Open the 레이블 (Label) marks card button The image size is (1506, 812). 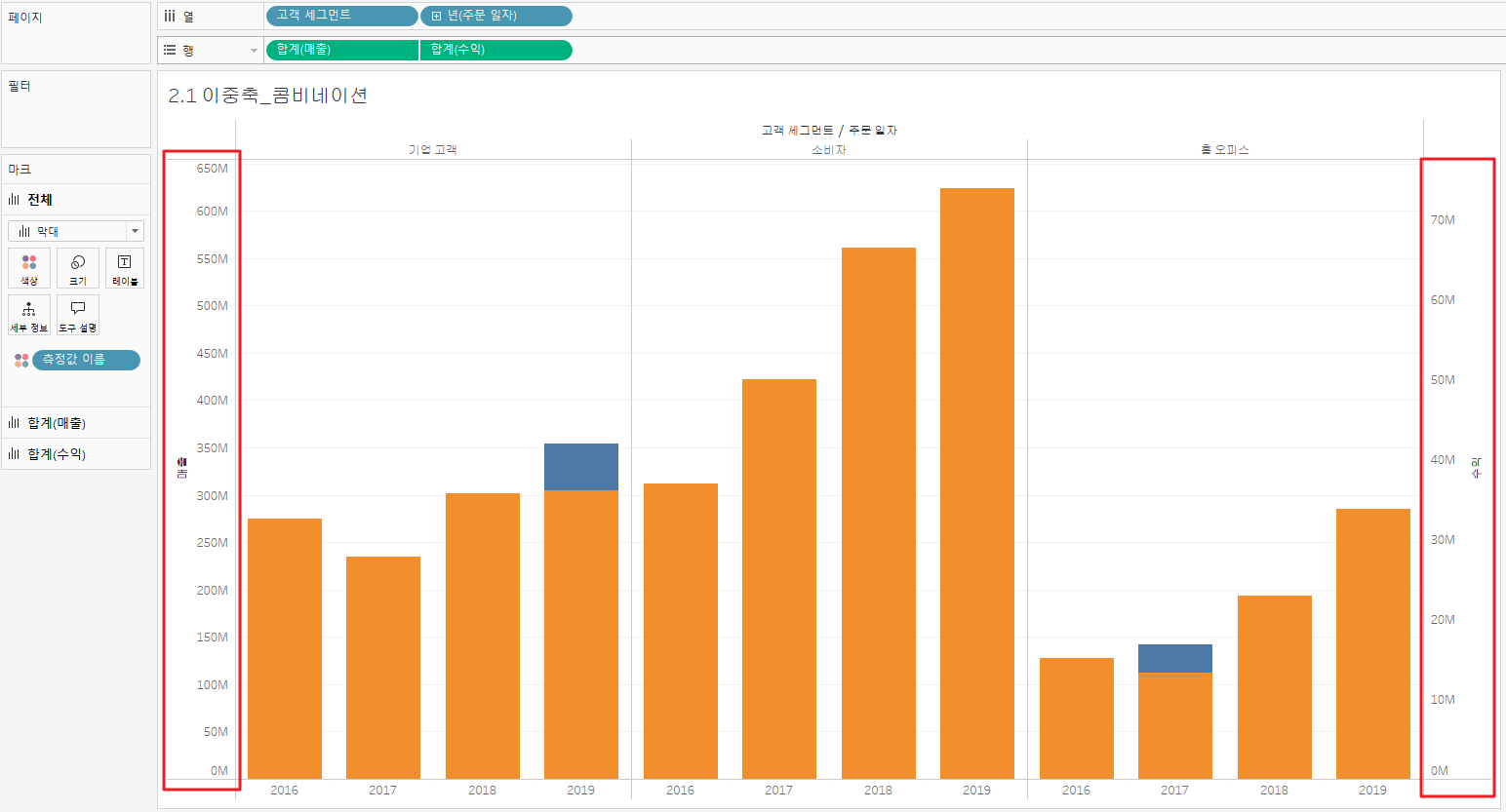pos(125,268)
